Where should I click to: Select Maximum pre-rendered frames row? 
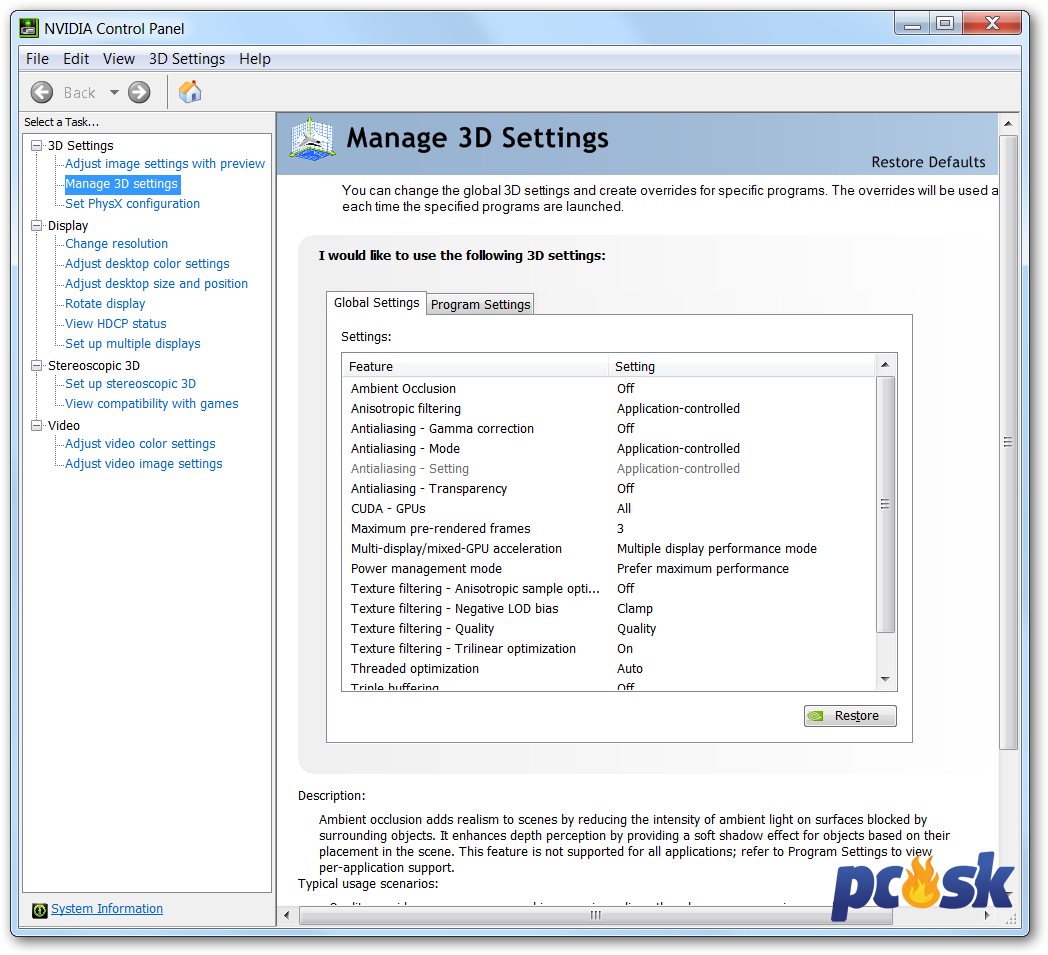coord(609,529)
